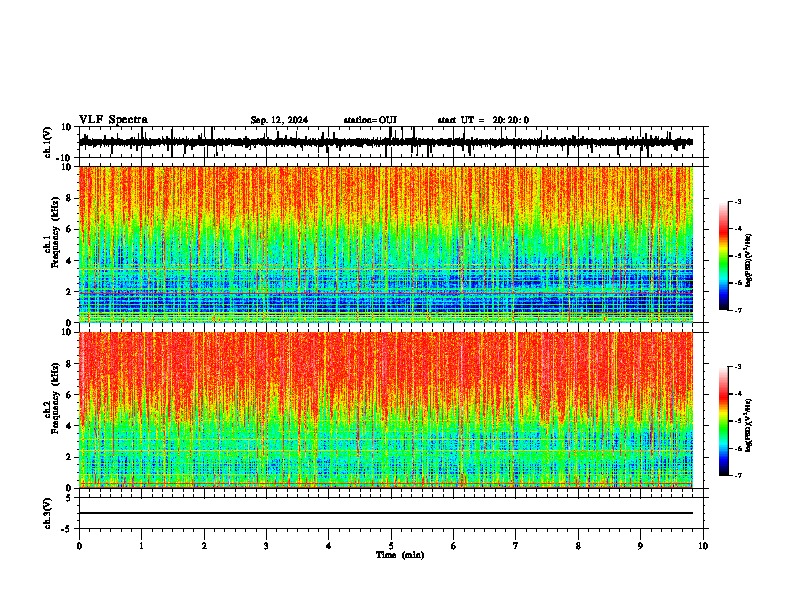Screen dimensions: 792x612
Task: Click the ch.3 flat voltage line
Action: click(386, 513)
